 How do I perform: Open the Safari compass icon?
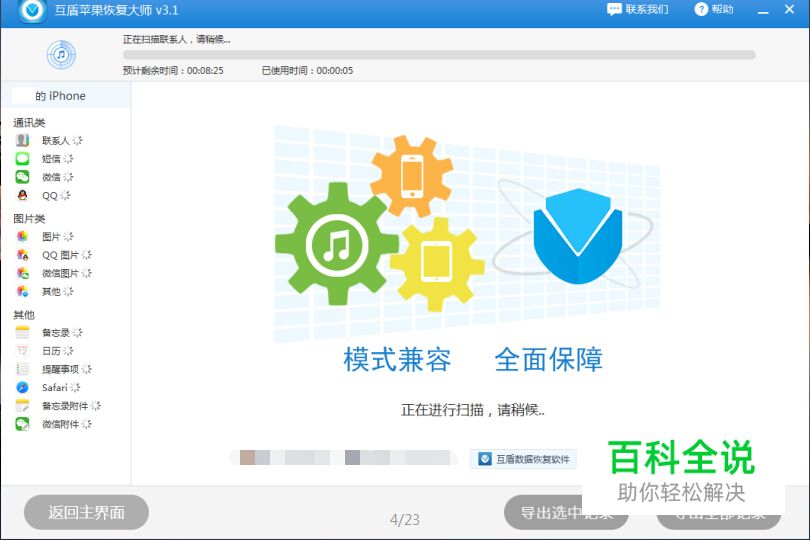click(22, 388)
